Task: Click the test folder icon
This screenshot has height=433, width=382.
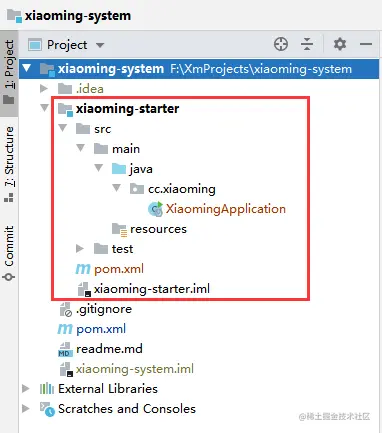Action: click(x=101, y=249)
